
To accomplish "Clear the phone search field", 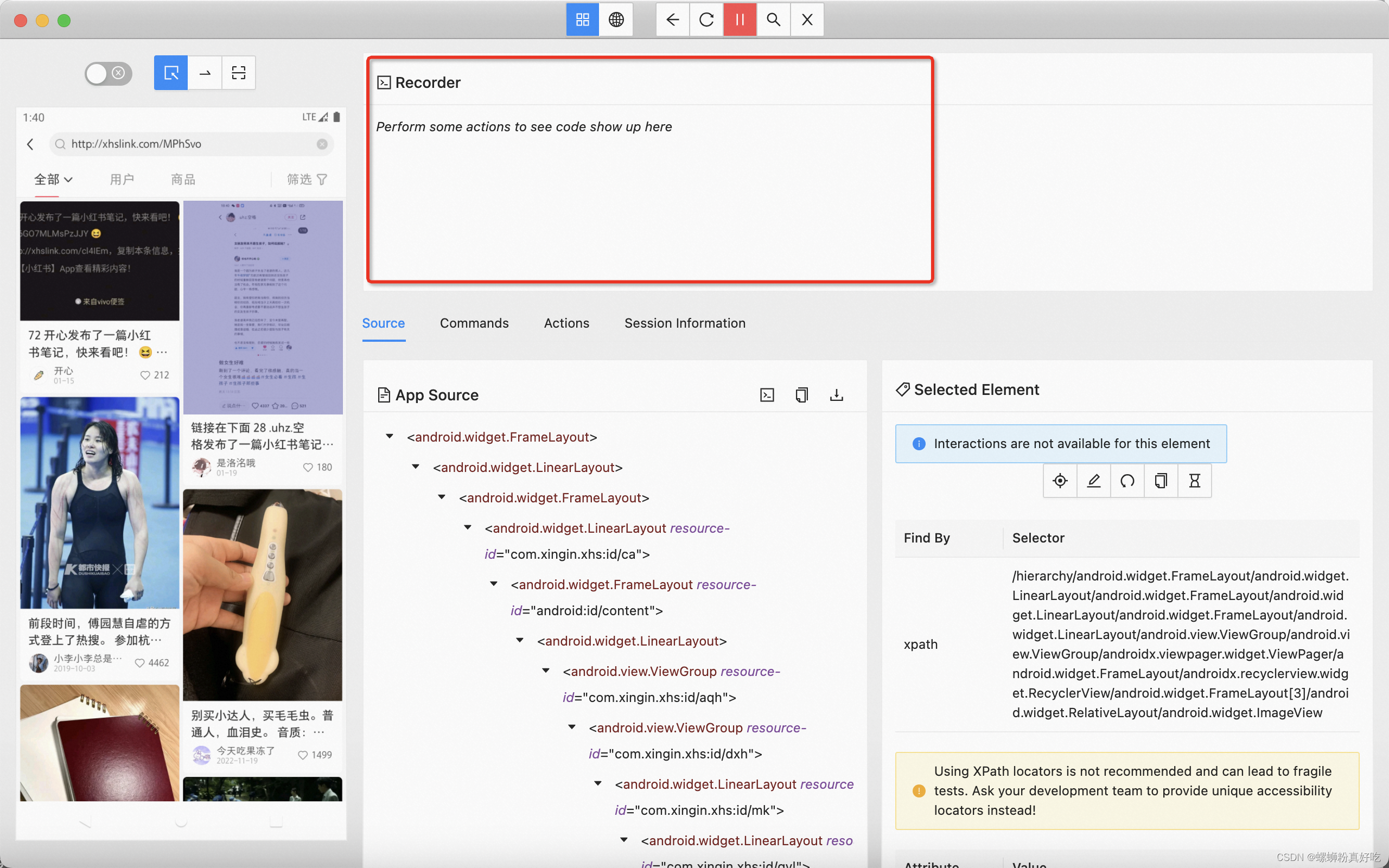I will pos(322,144).
